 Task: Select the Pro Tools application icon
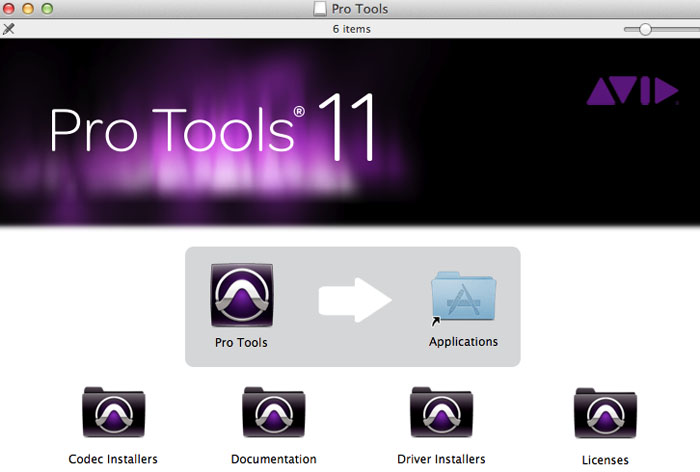pos(242,295)
